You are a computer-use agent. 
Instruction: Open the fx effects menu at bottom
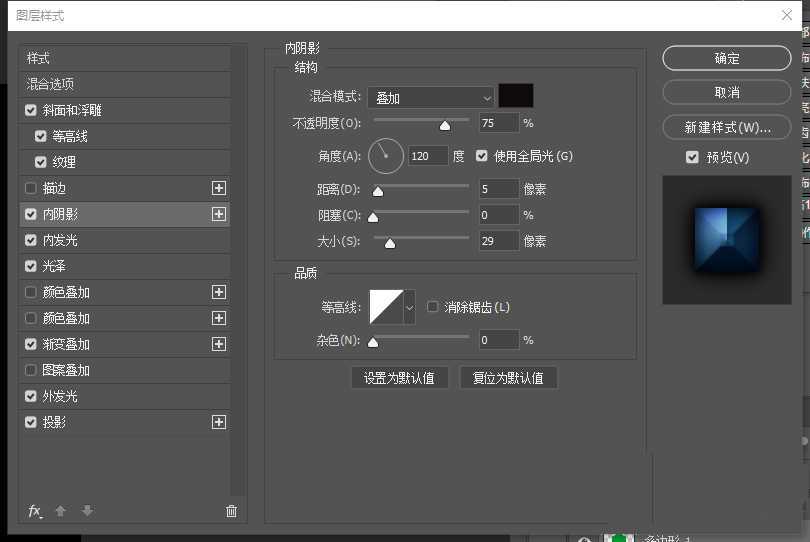[x=35, y=511]
